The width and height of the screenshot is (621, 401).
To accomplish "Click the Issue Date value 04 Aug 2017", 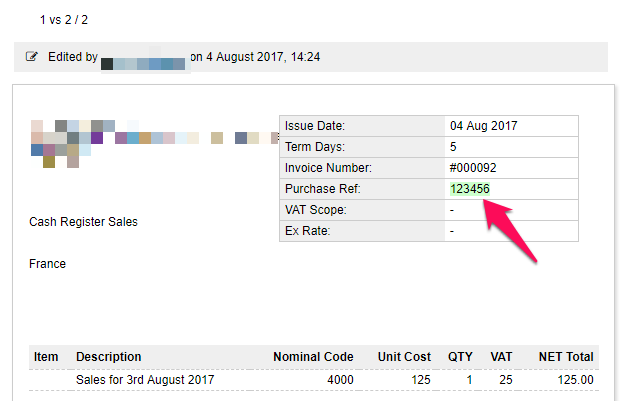I will (484, 126).
